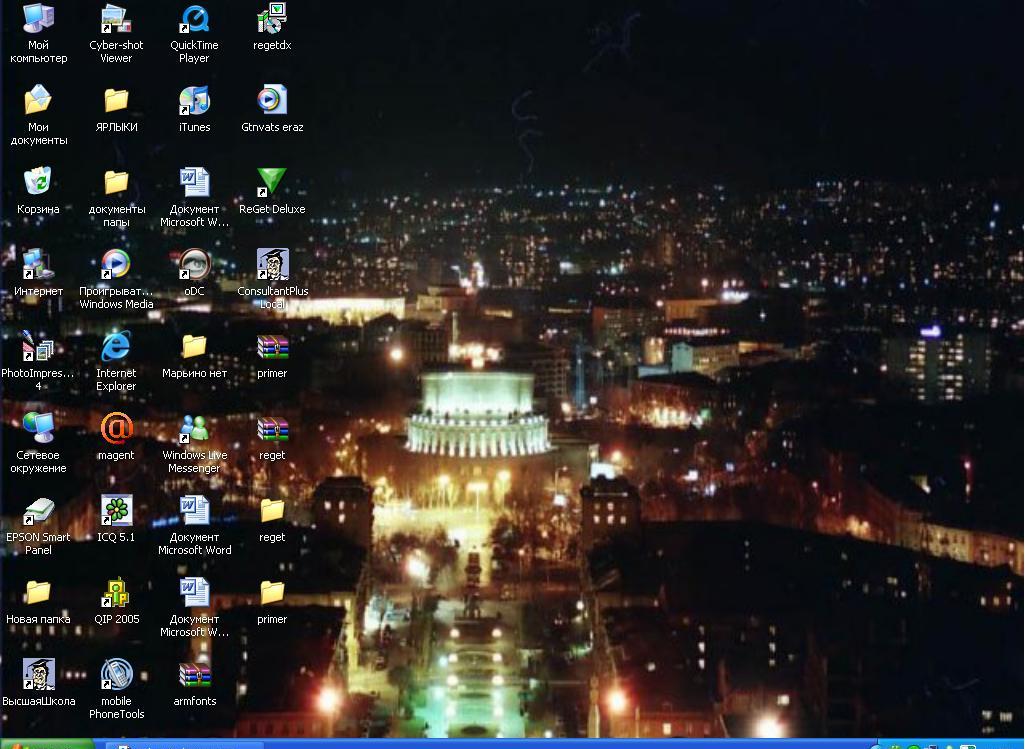The image size is (1025, 749).
Task: Open QuickTime Player shortcut
Action: coord(194,20)
